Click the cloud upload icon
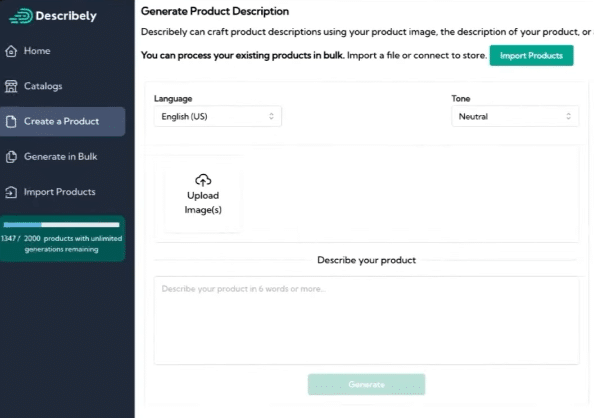 click(203, 180)
